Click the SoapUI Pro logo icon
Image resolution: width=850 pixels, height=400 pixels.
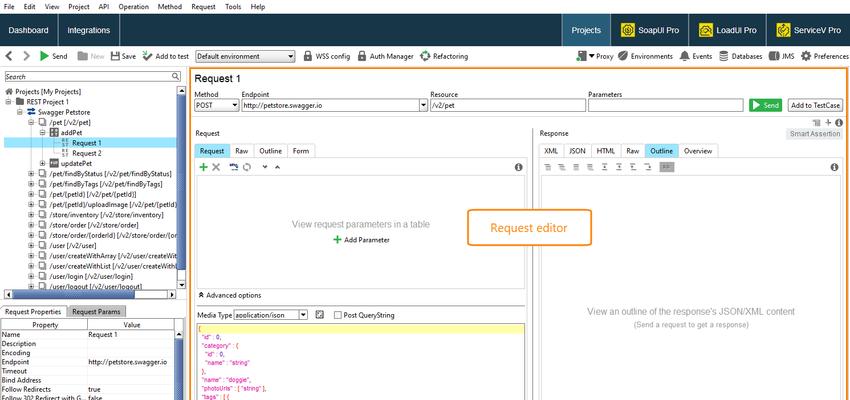(x=628, y=30)
